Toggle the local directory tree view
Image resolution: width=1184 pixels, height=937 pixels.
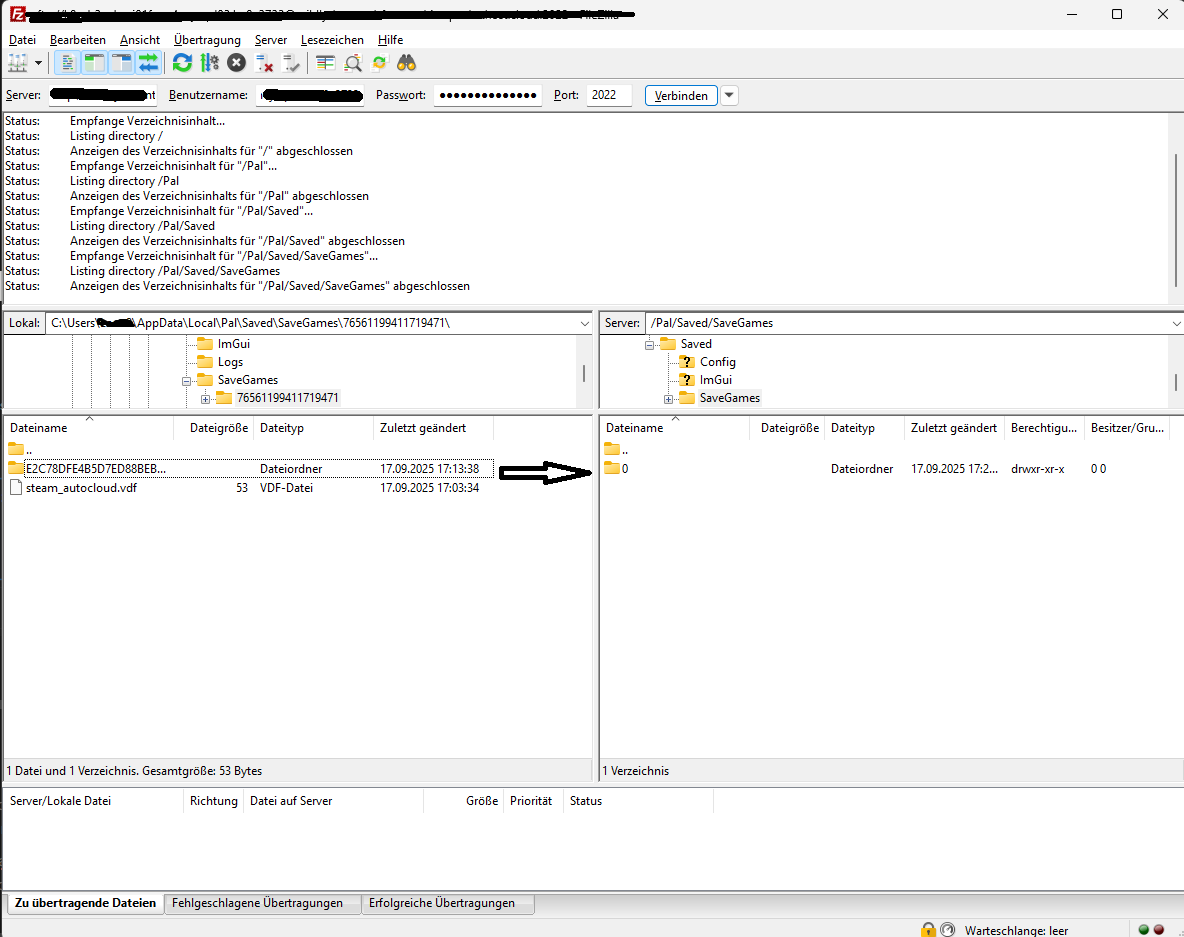click(x=94, y=63)
